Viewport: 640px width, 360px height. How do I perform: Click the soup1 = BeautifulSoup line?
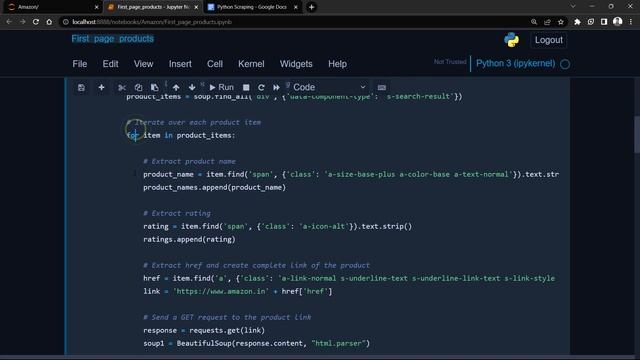tap(256, 343)
